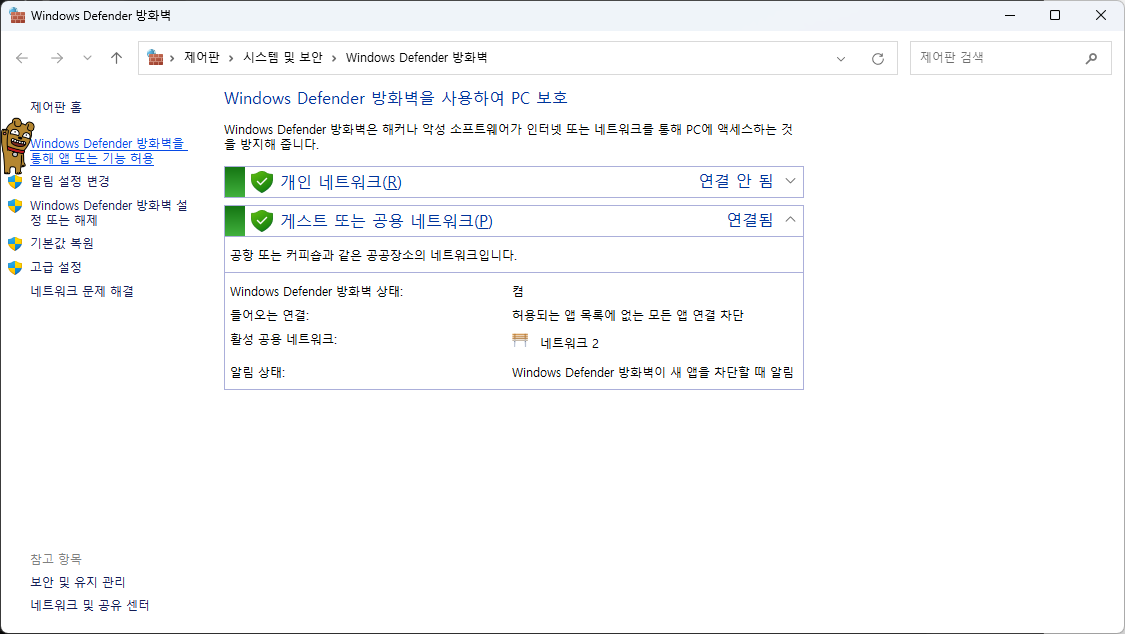Click the window title firewall icon

(17, 15)
